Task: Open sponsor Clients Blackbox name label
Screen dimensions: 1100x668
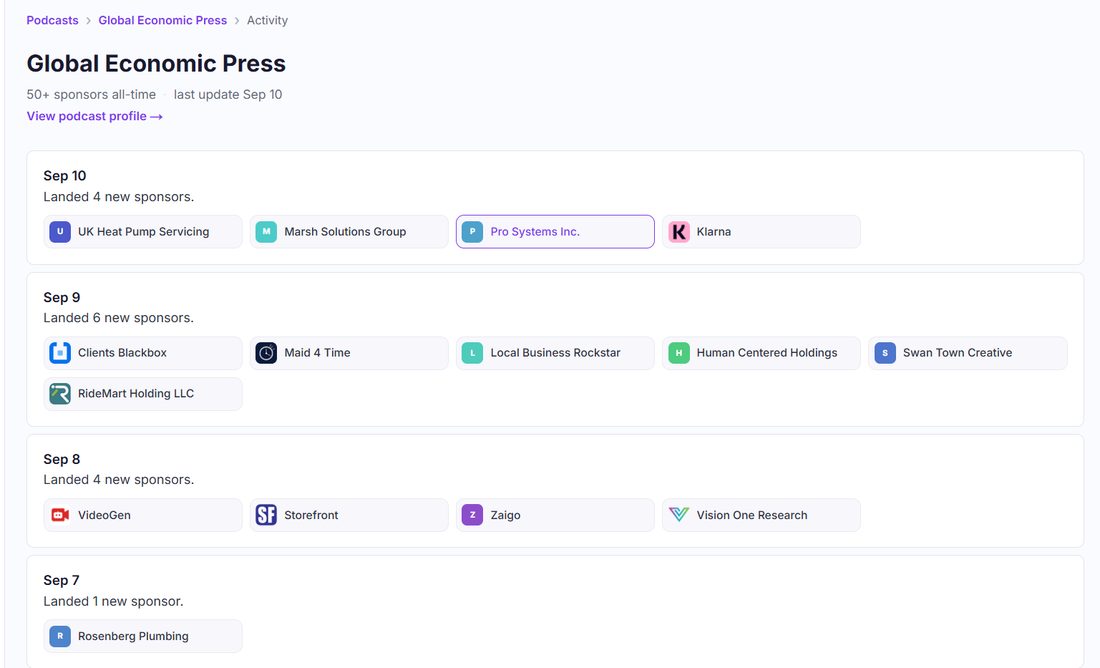Action: pos(122,353)
